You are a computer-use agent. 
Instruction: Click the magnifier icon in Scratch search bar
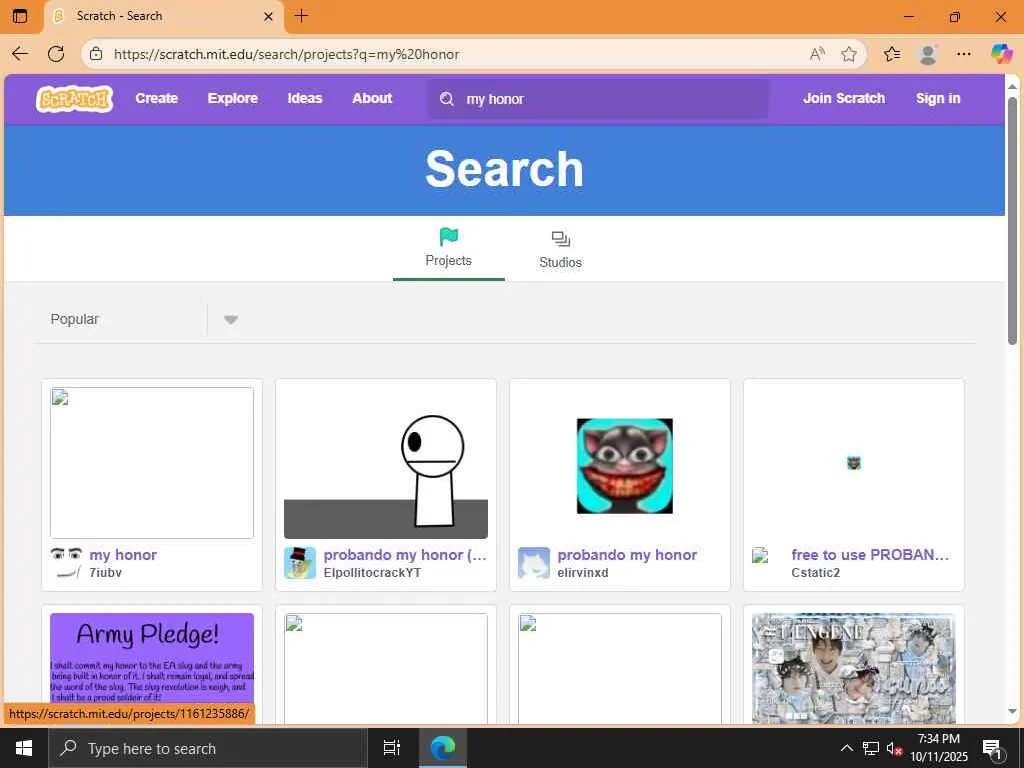(447, 99)
